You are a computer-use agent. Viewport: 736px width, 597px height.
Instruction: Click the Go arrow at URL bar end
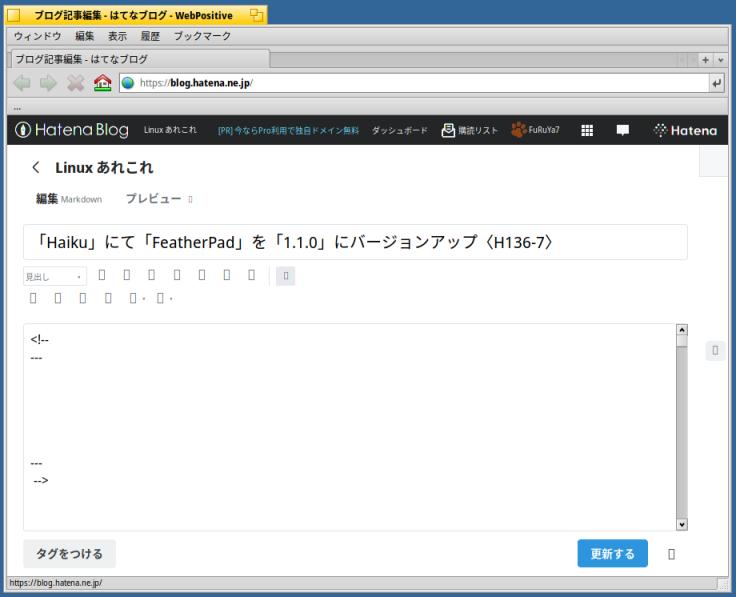pyautogui.click(x=716, y=83)
